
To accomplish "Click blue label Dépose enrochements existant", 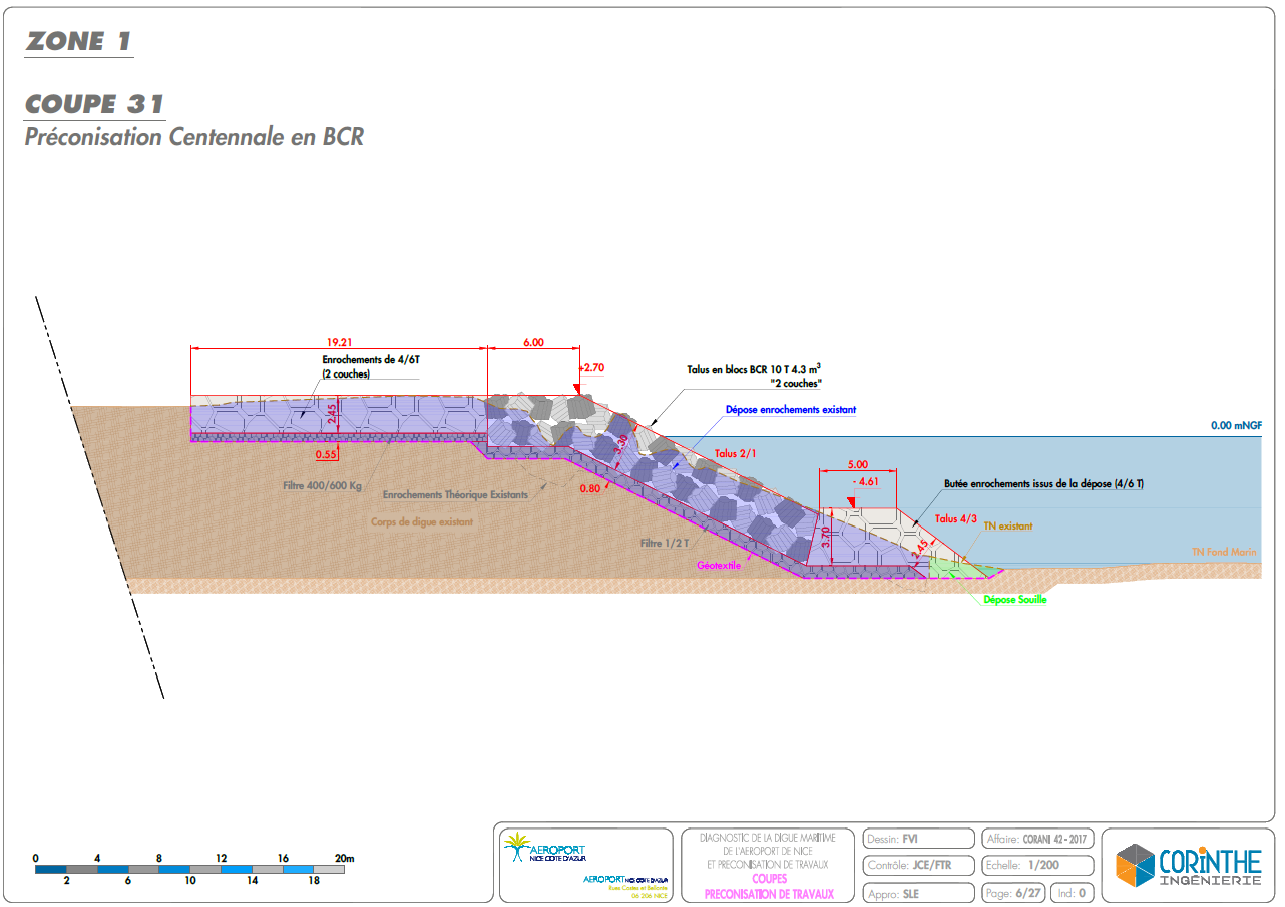I will [790, 409].
